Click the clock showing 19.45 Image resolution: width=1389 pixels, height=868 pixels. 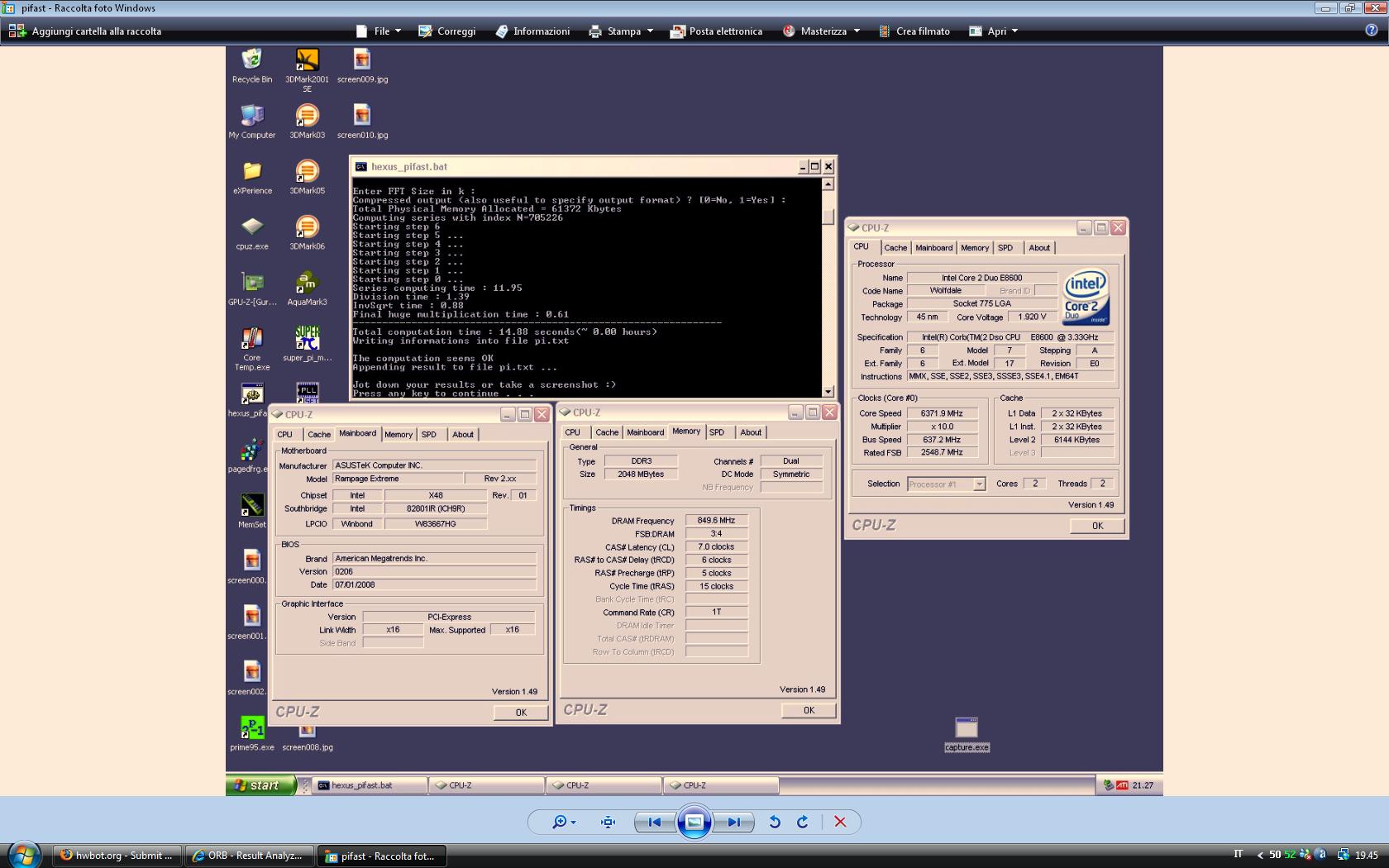pyautogui.click(x=1366, y=856)
